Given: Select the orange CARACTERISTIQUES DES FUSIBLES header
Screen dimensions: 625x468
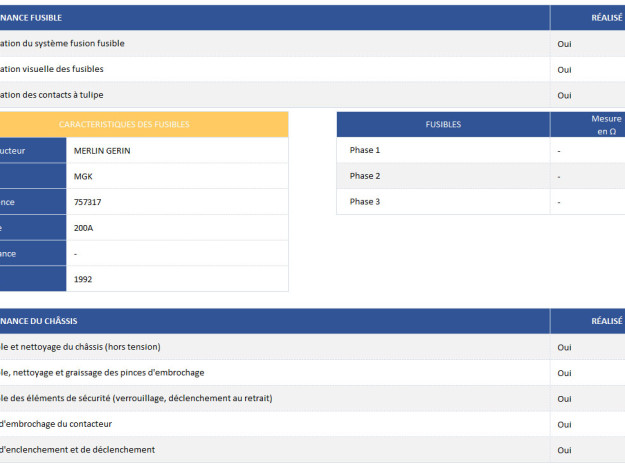Looking at the screenshot, I should pos(124,125).
